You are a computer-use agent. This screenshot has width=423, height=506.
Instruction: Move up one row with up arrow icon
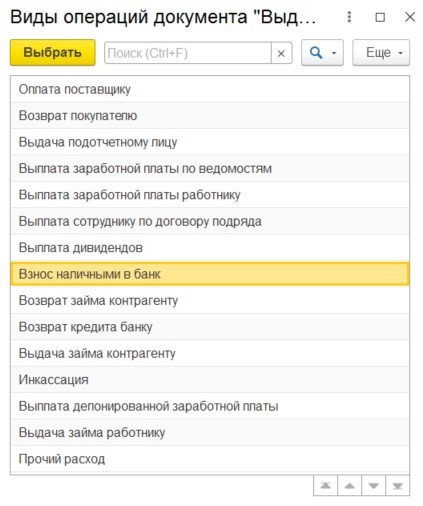(x=349, y=486)
